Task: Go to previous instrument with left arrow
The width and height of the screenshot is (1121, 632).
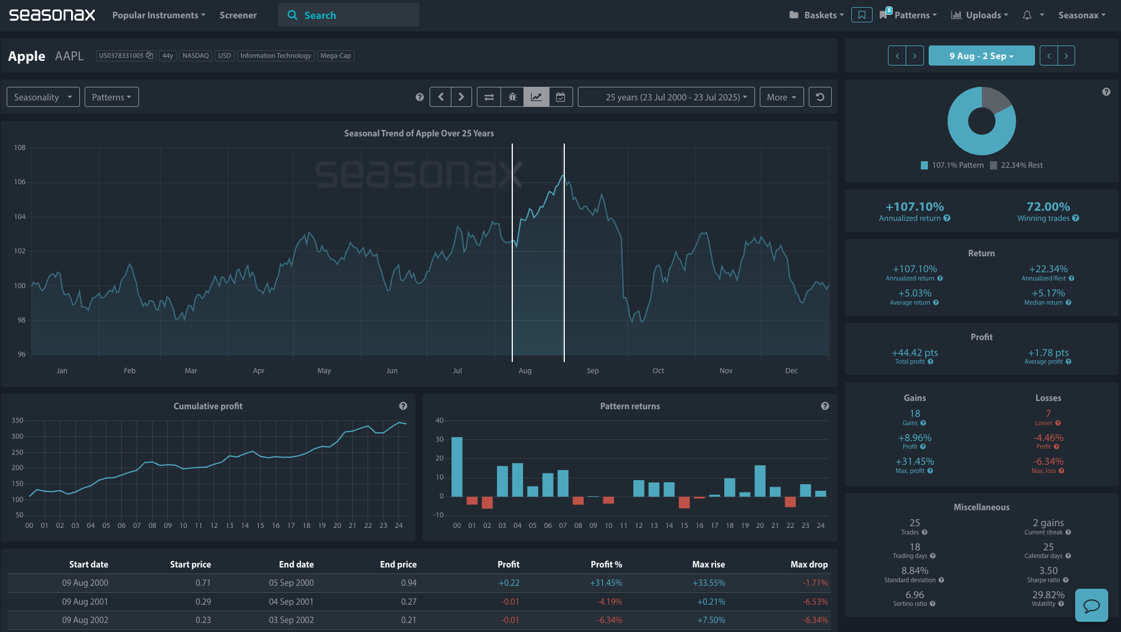Action: coord(440,97)
